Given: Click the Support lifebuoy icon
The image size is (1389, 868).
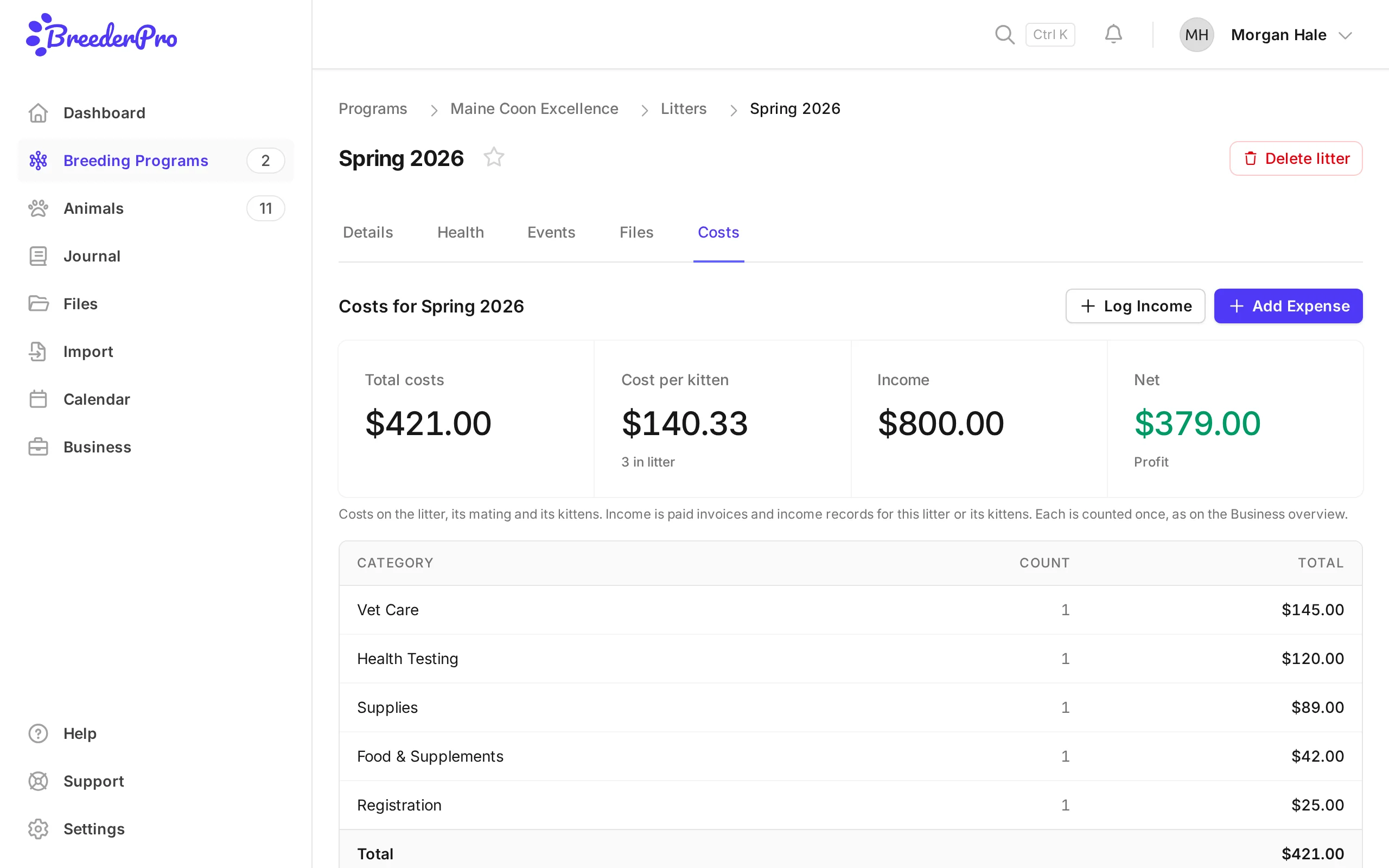Looking at the screenshot, I should [38, 781].
